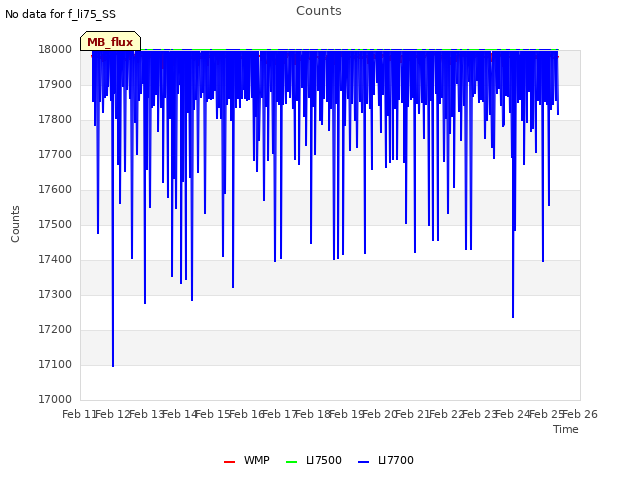Viewport: 640px width, 480px height.
Task: Click the 17600 y-axis tick label
Action: click(55, 189)
